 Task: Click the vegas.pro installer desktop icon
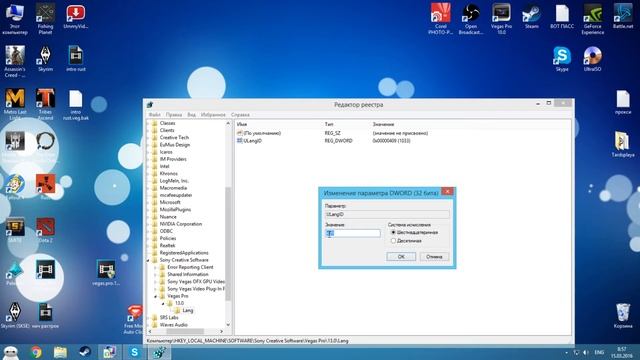(106, 273)
